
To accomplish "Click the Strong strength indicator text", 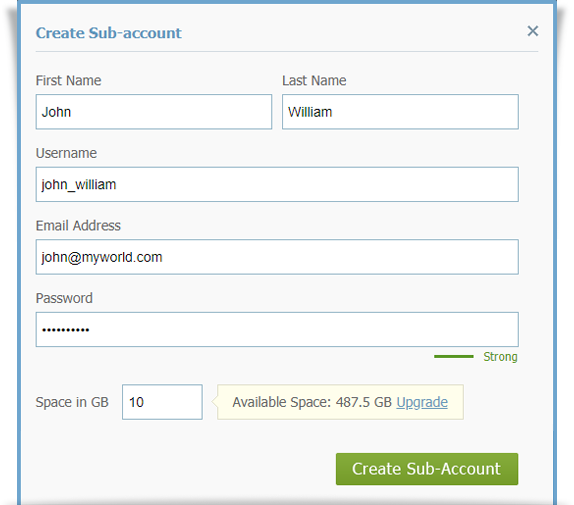I will coord(500,357).
